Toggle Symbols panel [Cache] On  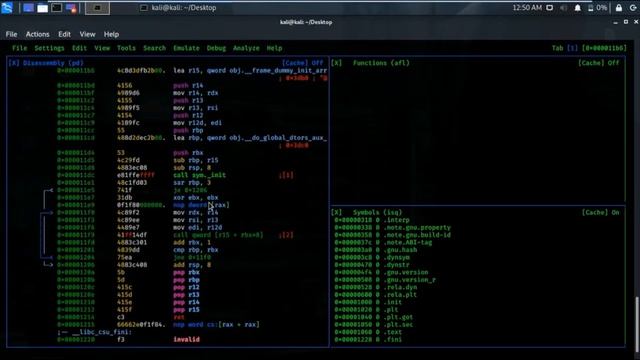(x=600, y=213)
